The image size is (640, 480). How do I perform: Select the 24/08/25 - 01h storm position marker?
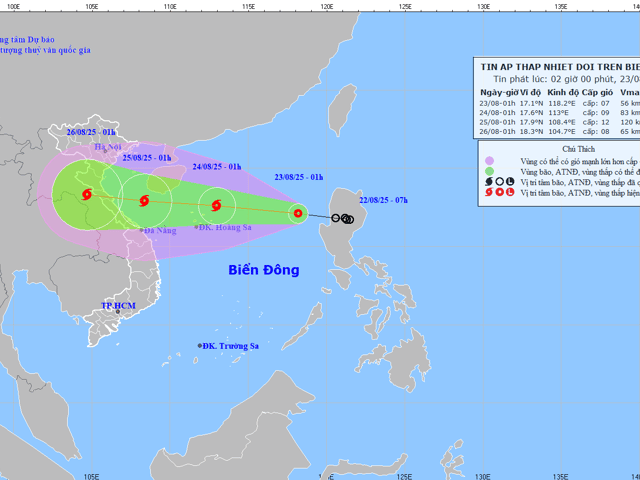(x=214, y=208)
